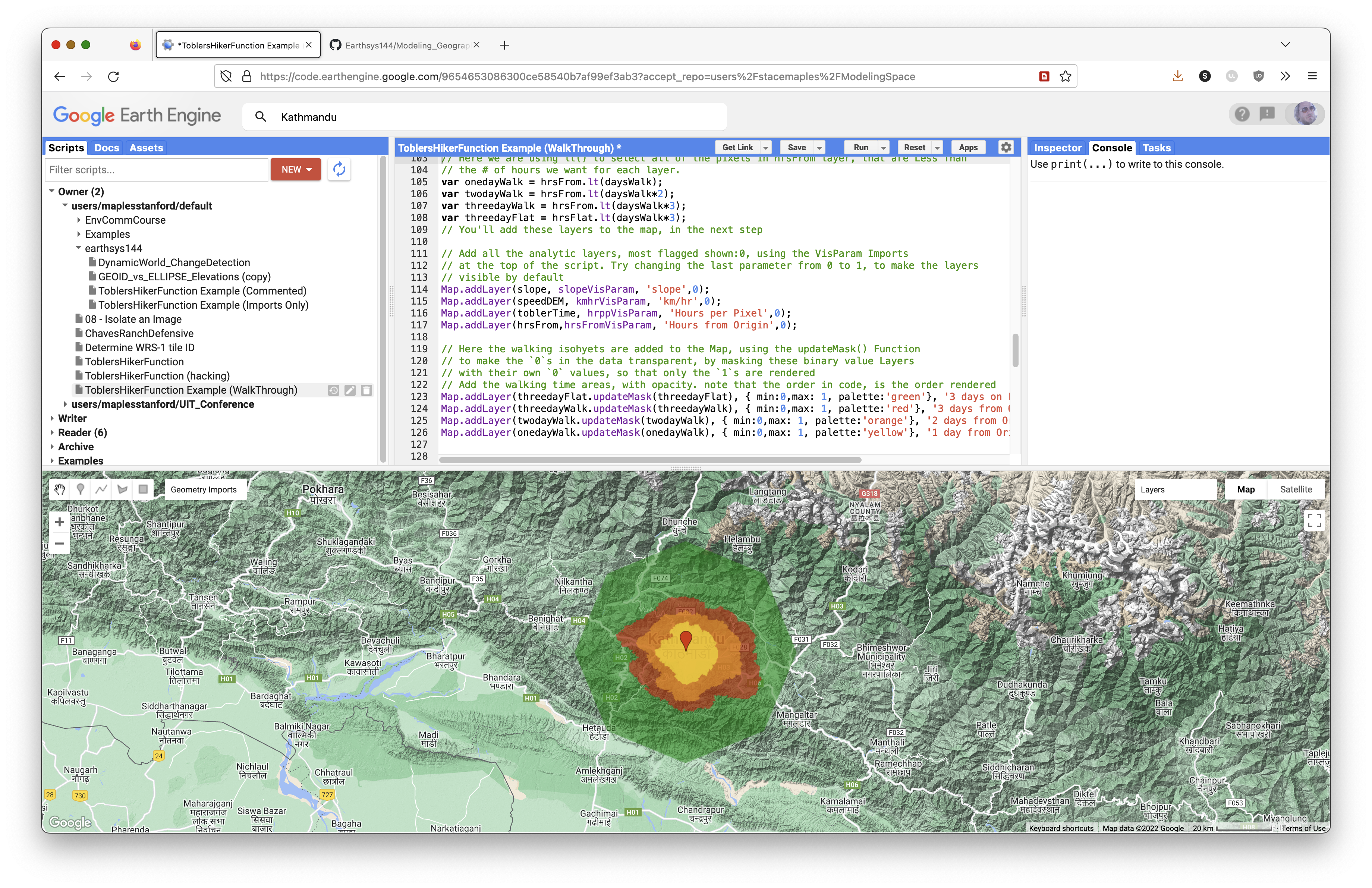Click the Kathmandu search input field
The image size is (1372, 888).
(x=484, y=117)
